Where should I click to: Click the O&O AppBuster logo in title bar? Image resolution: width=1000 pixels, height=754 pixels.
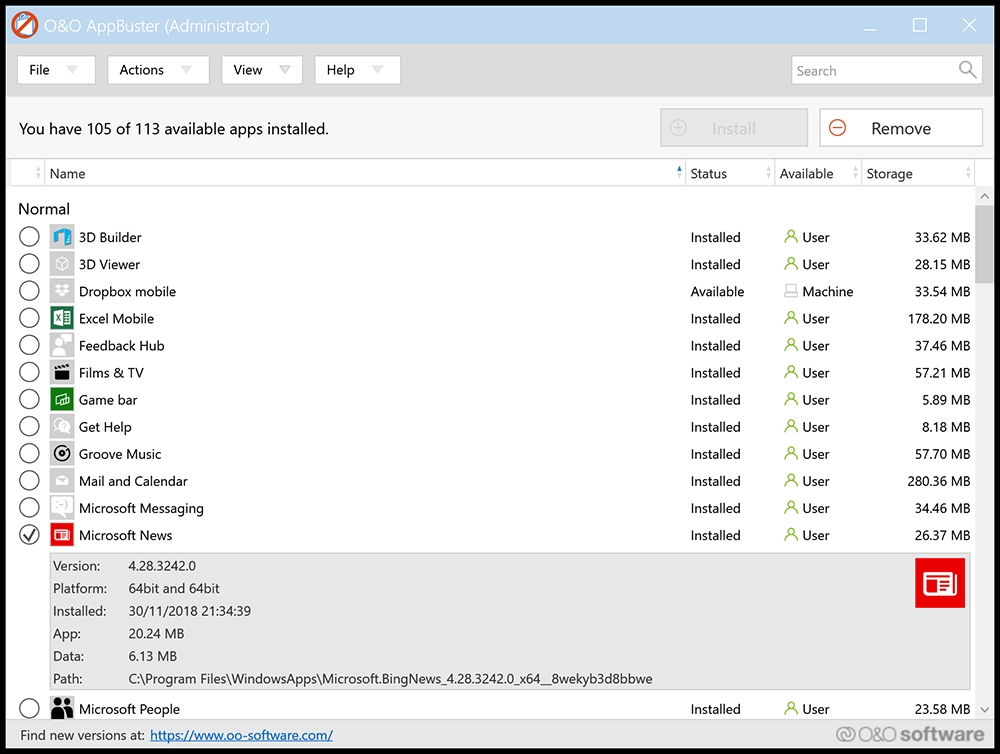point(24,26)
